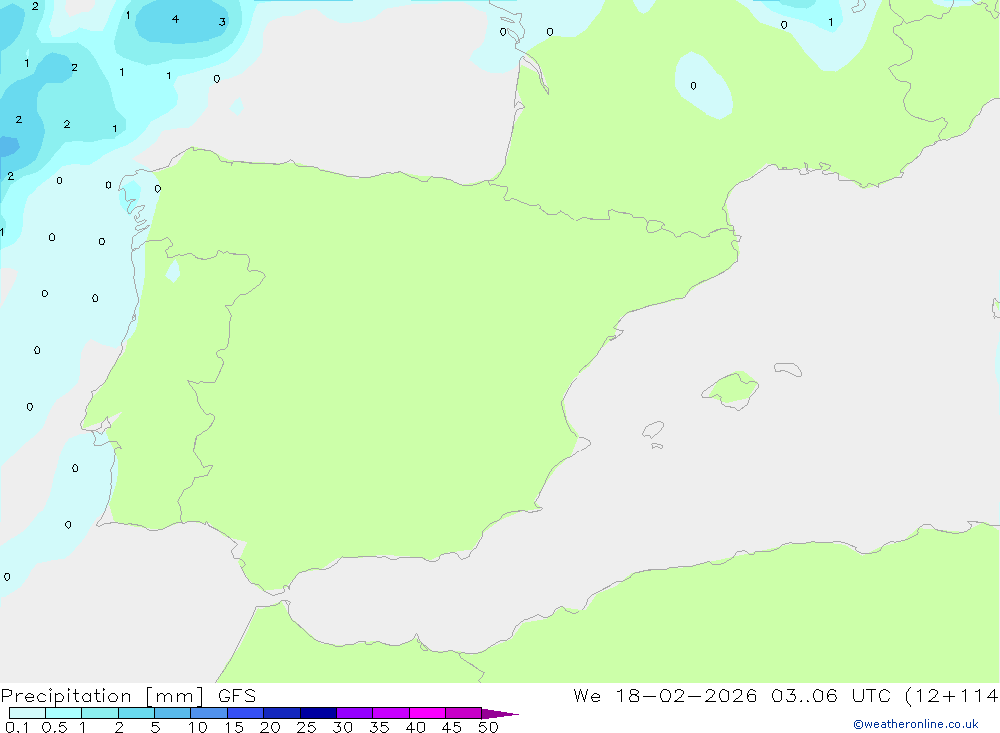Click the legend label "20"
Image resolution: width=1000 pixels, height=733 pixels.
pyautogui.click(x=270, y=727)
